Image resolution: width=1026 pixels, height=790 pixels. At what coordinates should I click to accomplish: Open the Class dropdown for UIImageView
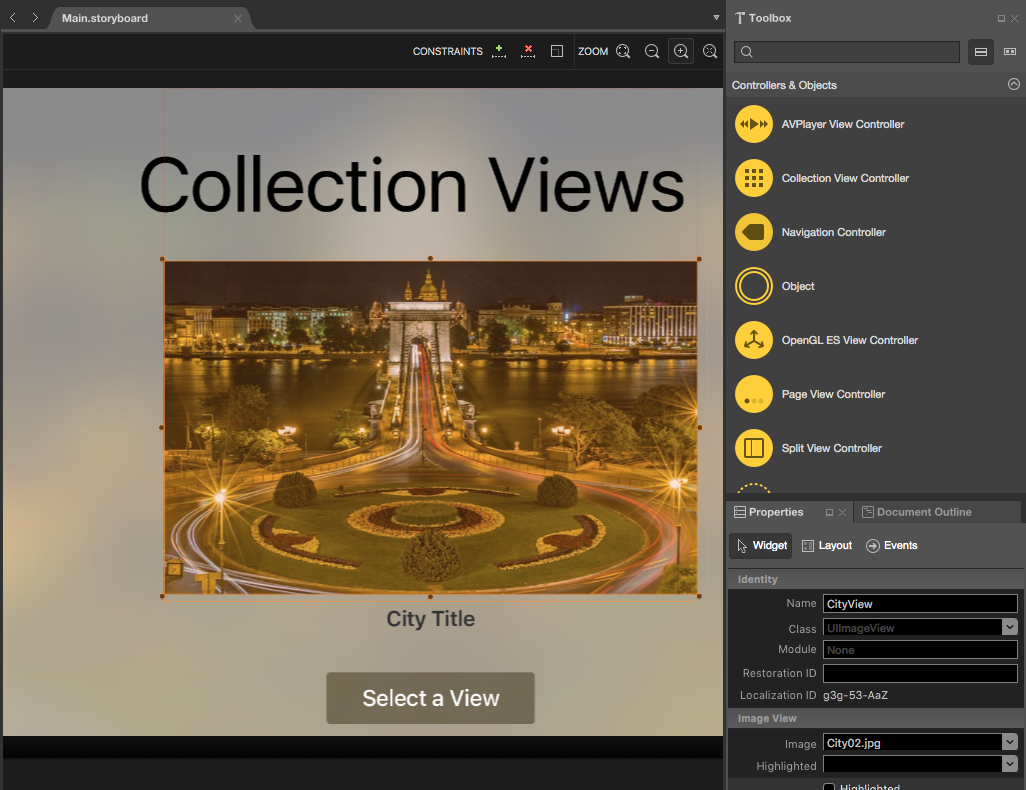[1010, 627]
